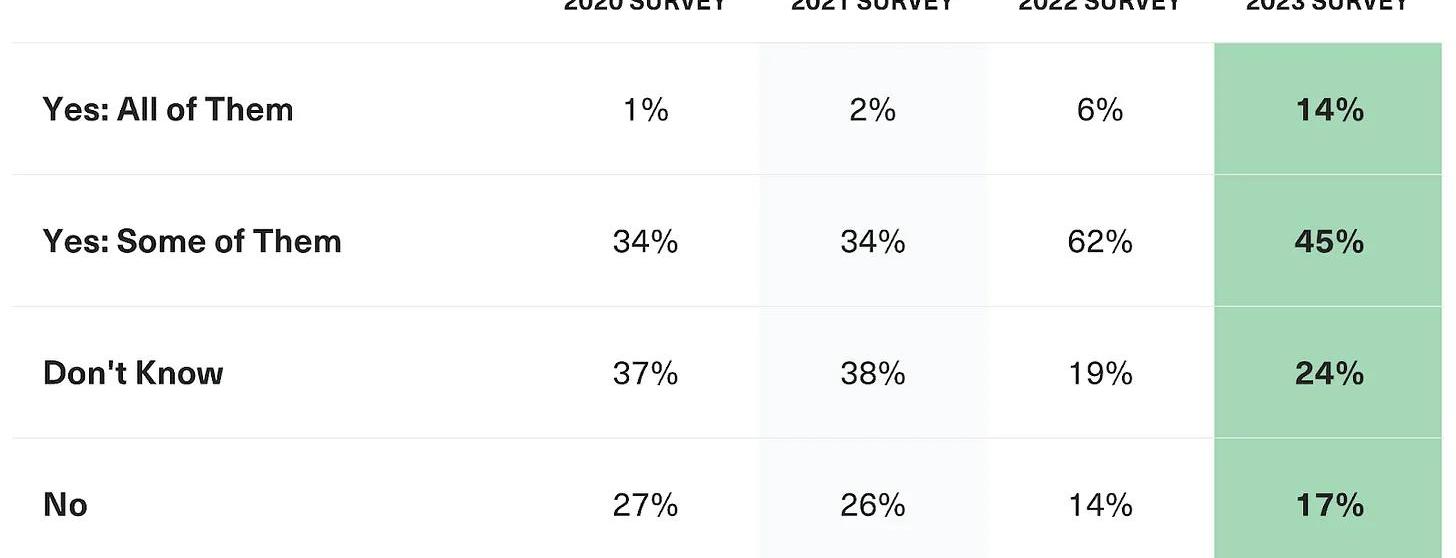Screen dimensions: 1456x558
Task: Click the 'Don't Know' row label
Action: (133, 373)
